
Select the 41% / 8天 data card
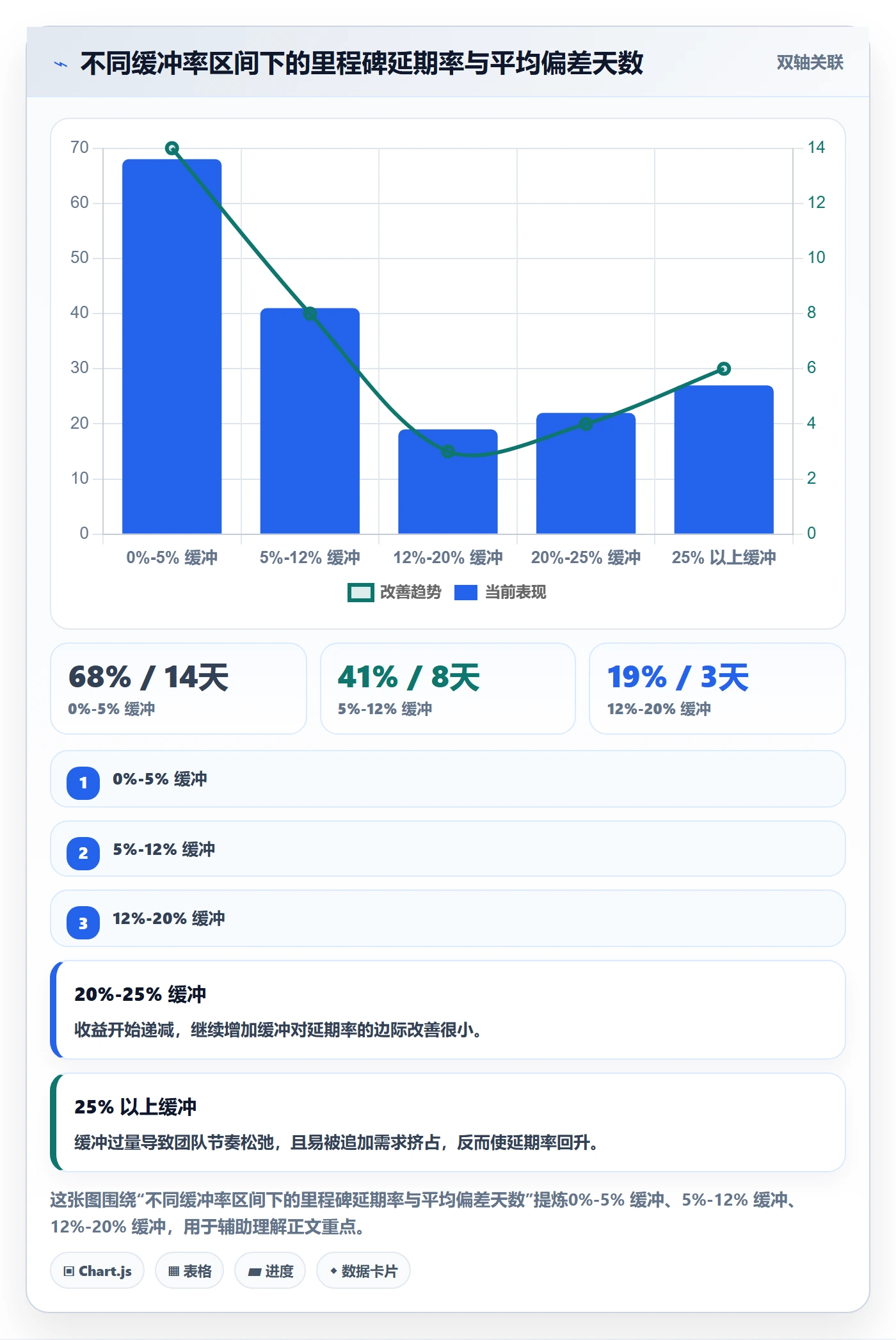448,689
